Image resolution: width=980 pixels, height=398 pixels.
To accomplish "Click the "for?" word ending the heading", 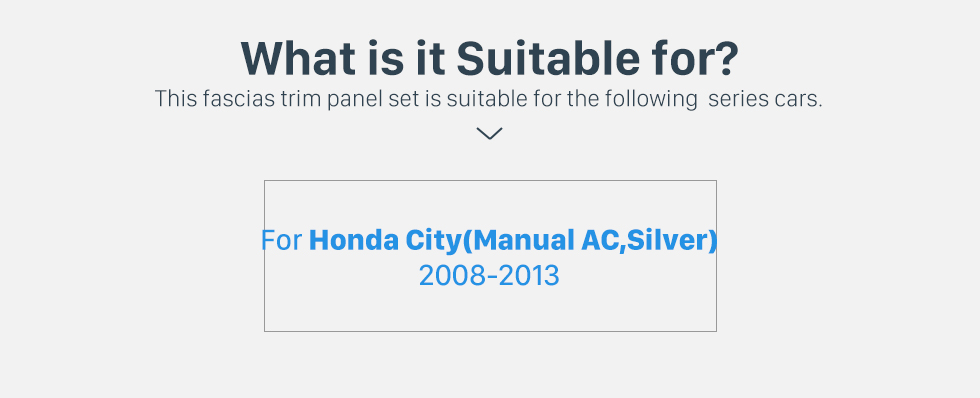I will tap(695, 59).
